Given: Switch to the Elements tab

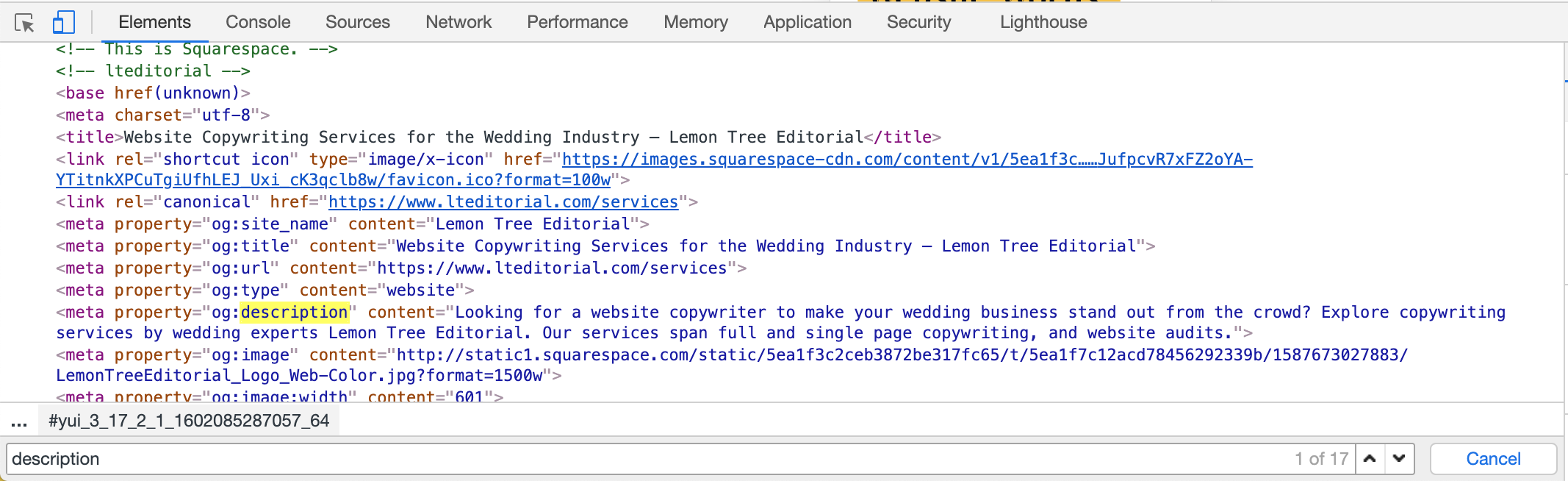Looking at the screenshot, I should [154, 22].
